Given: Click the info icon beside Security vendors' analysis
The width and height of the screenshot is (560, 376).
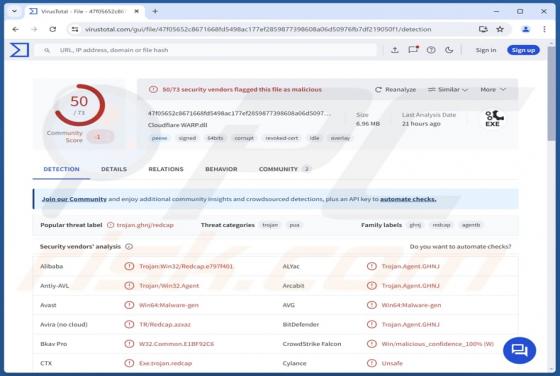Looking at the screenshot, I should coord(129,246).
